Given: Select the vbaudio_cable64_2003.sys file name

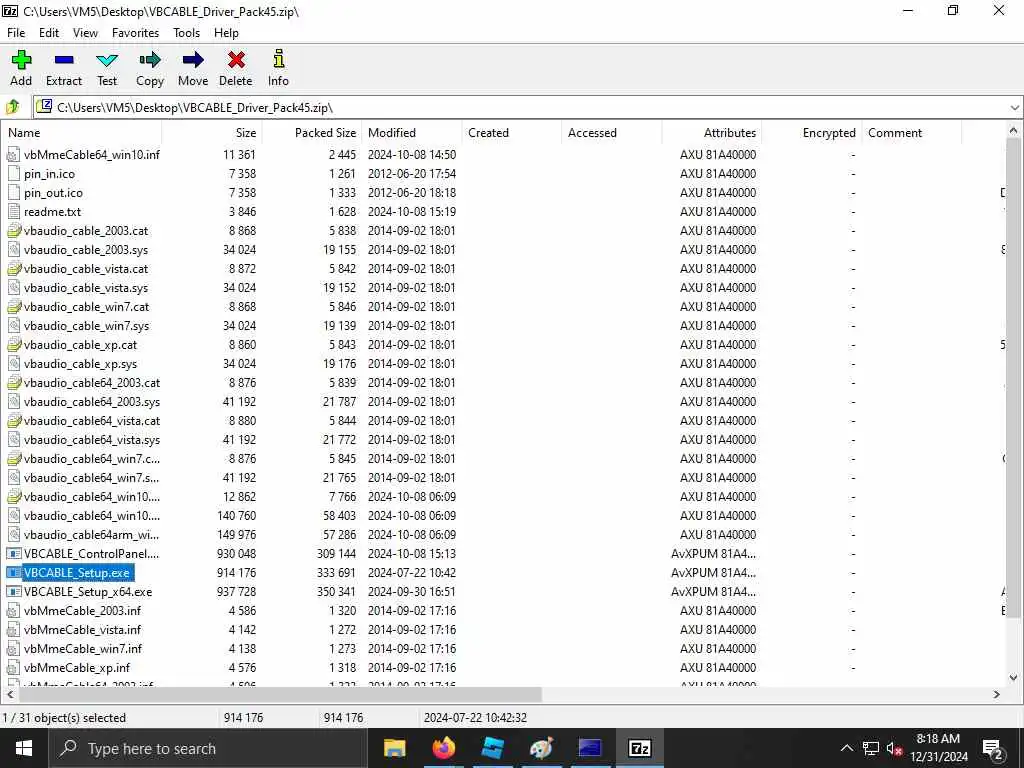Looking at the screenshot, I should (91, 402).
